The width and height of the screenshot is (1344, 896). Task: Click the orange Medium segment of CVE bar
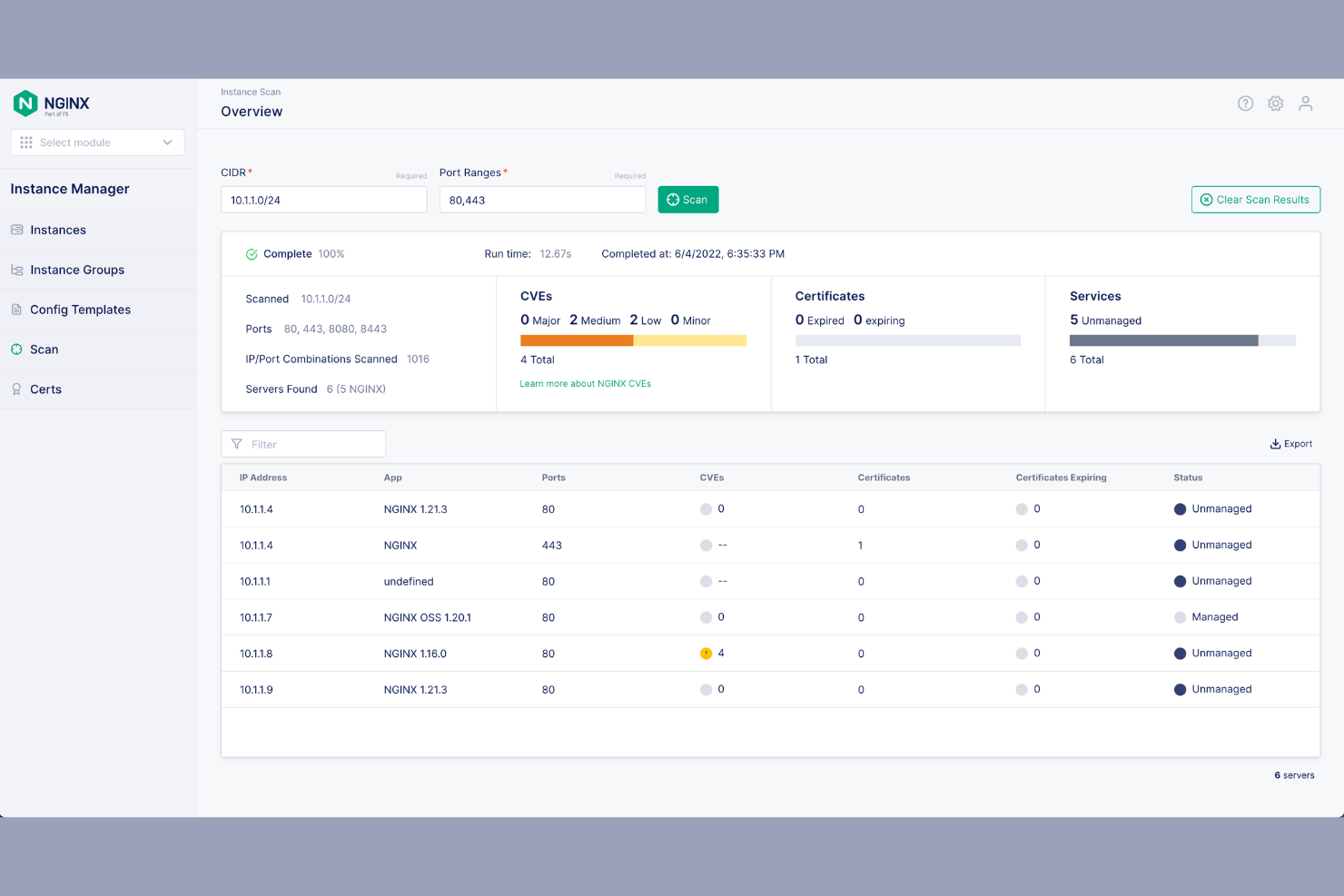pyautogui.click(x=577, y=340)
